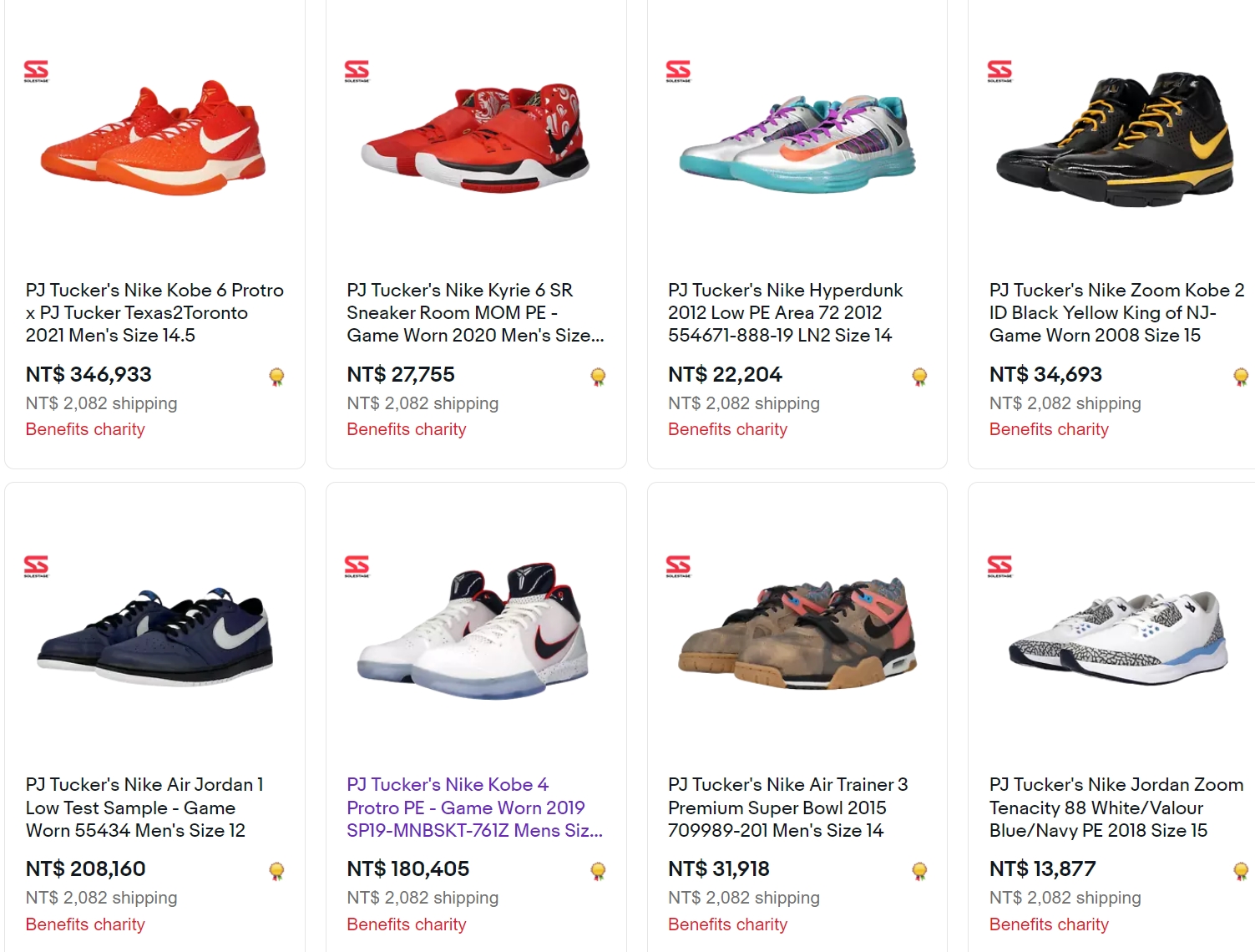
Task: Select Benefits charity under the Air Jordan 1 Low listing
Action: 84,924
